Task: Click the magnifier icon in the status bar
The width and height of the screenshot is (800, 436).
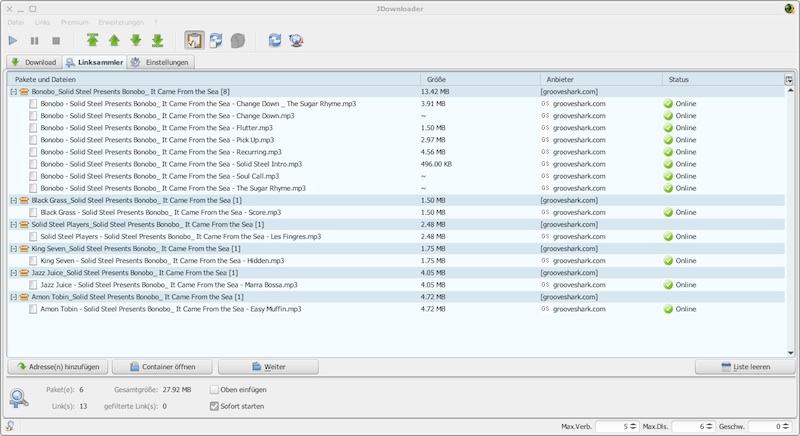Action: (9, 426)
